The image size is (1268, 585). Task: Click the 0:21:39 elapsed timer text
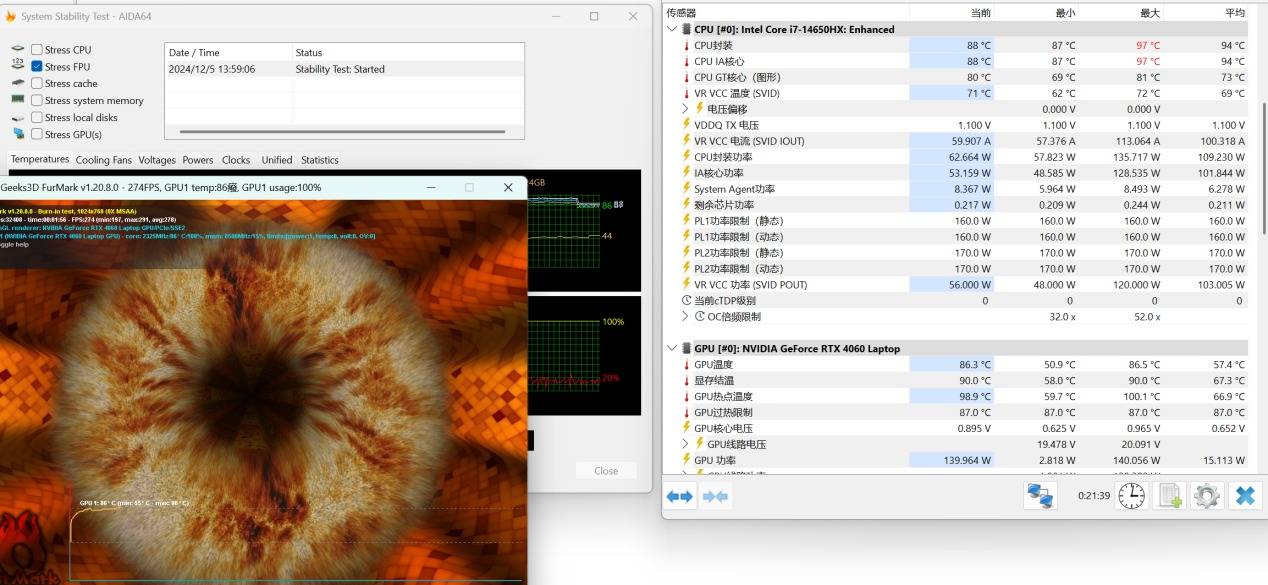coord(1094,496)
